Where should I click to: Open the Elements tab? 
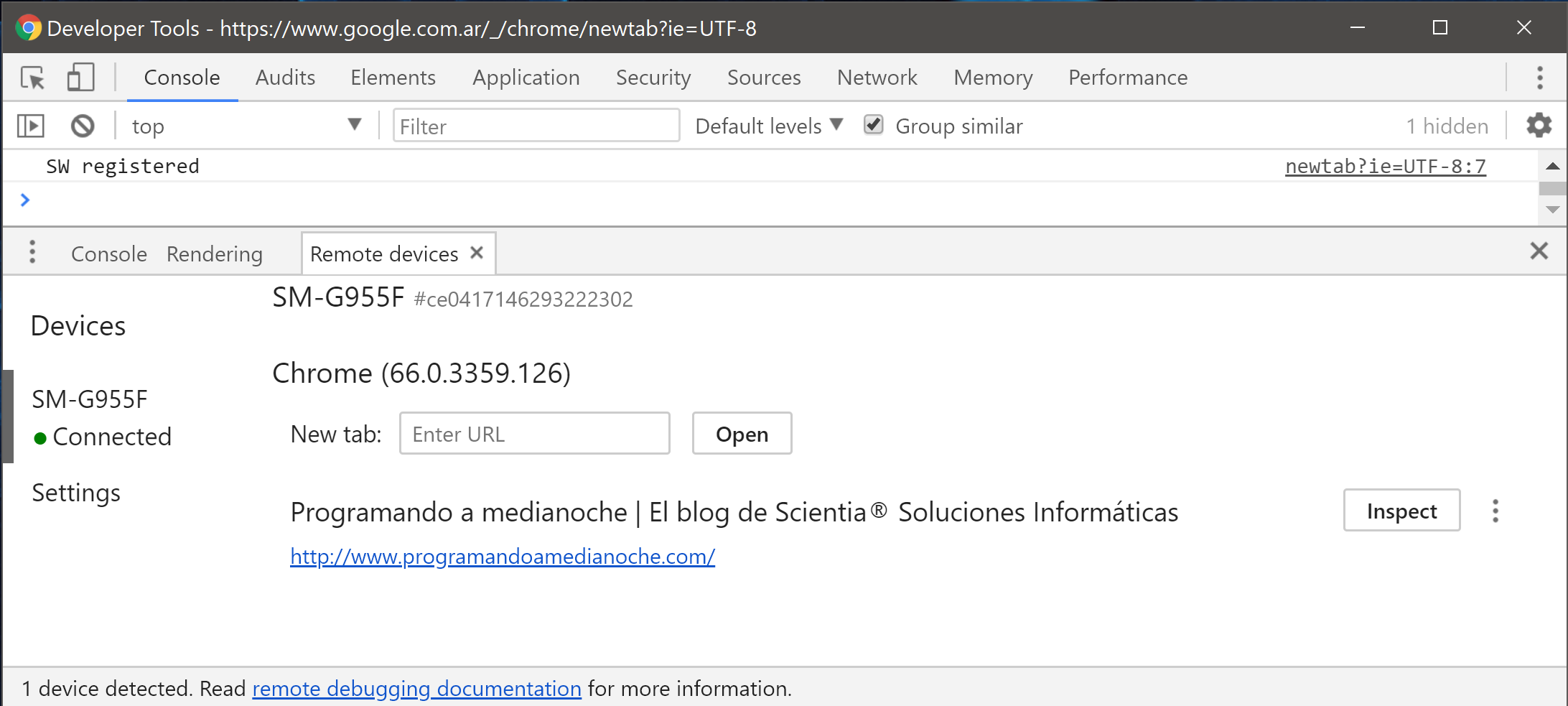pyautogui.click(x=393, y=78)
